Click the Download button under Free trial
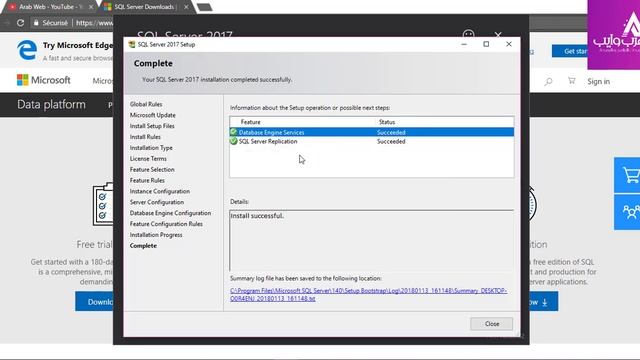The height and width of the screenshot is (360, 640). [x=94, y=301]
